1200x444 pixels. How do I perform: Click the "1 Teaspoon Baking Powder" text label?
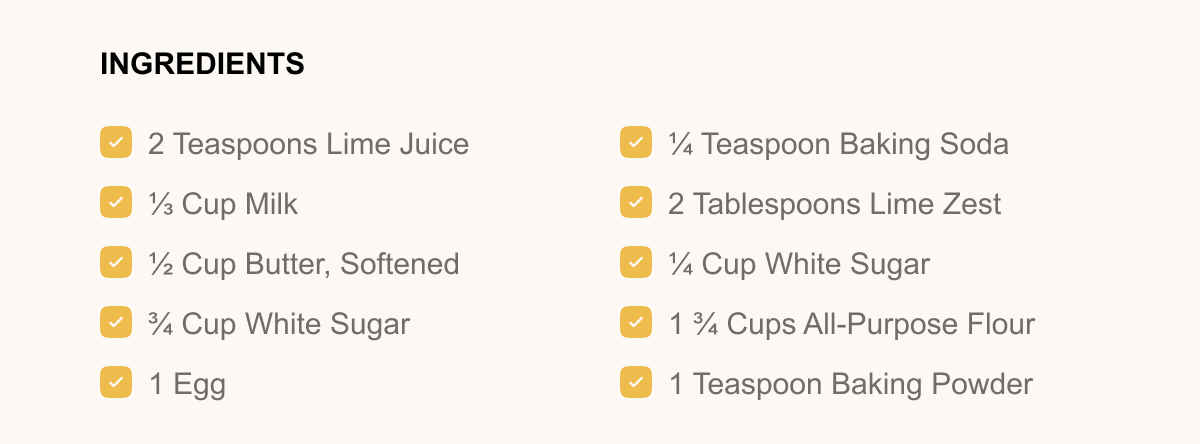pos(850,384)
